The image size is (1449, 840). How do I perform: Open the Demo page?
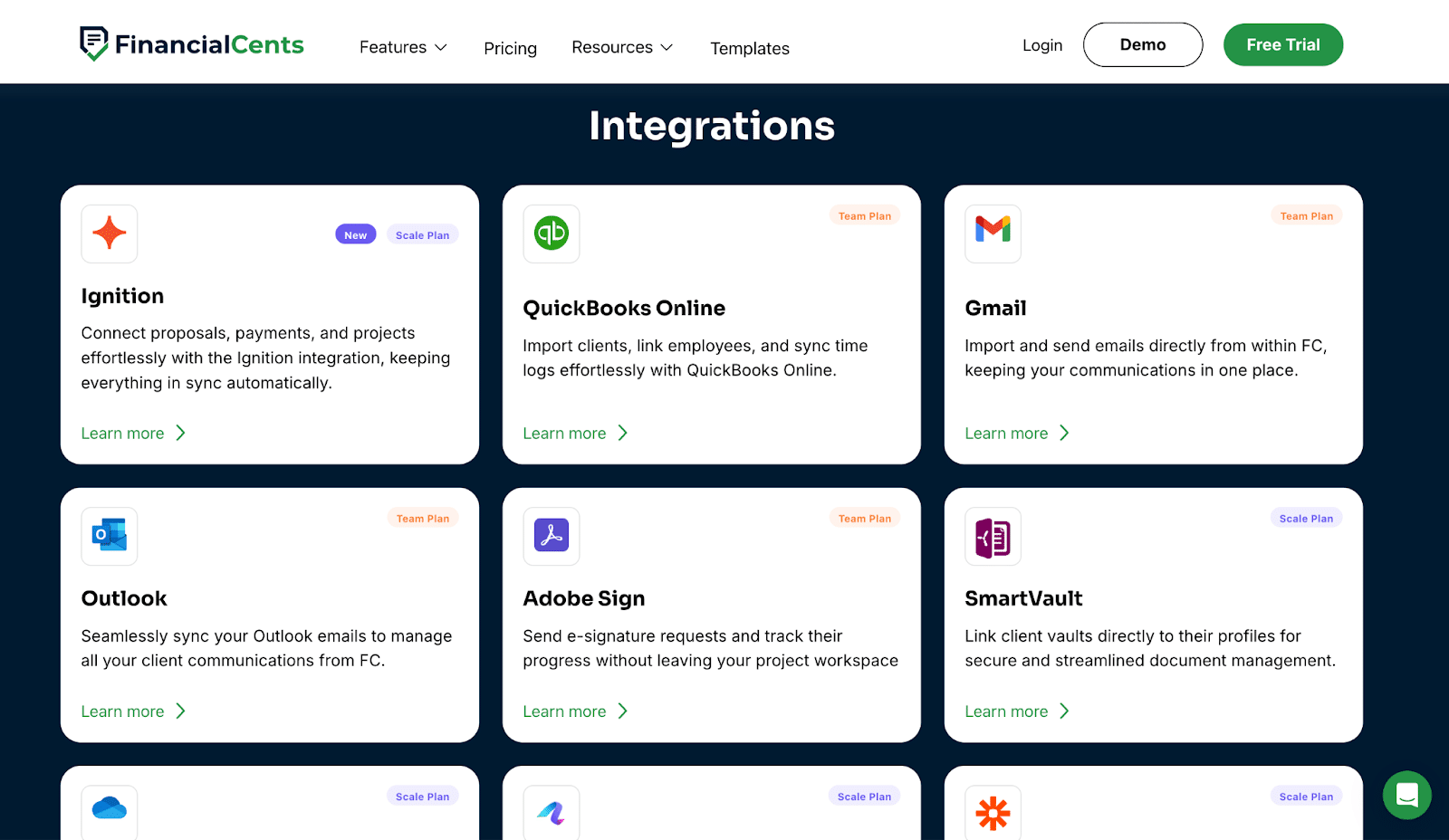pyautogui.click(x=1143, y=44)
